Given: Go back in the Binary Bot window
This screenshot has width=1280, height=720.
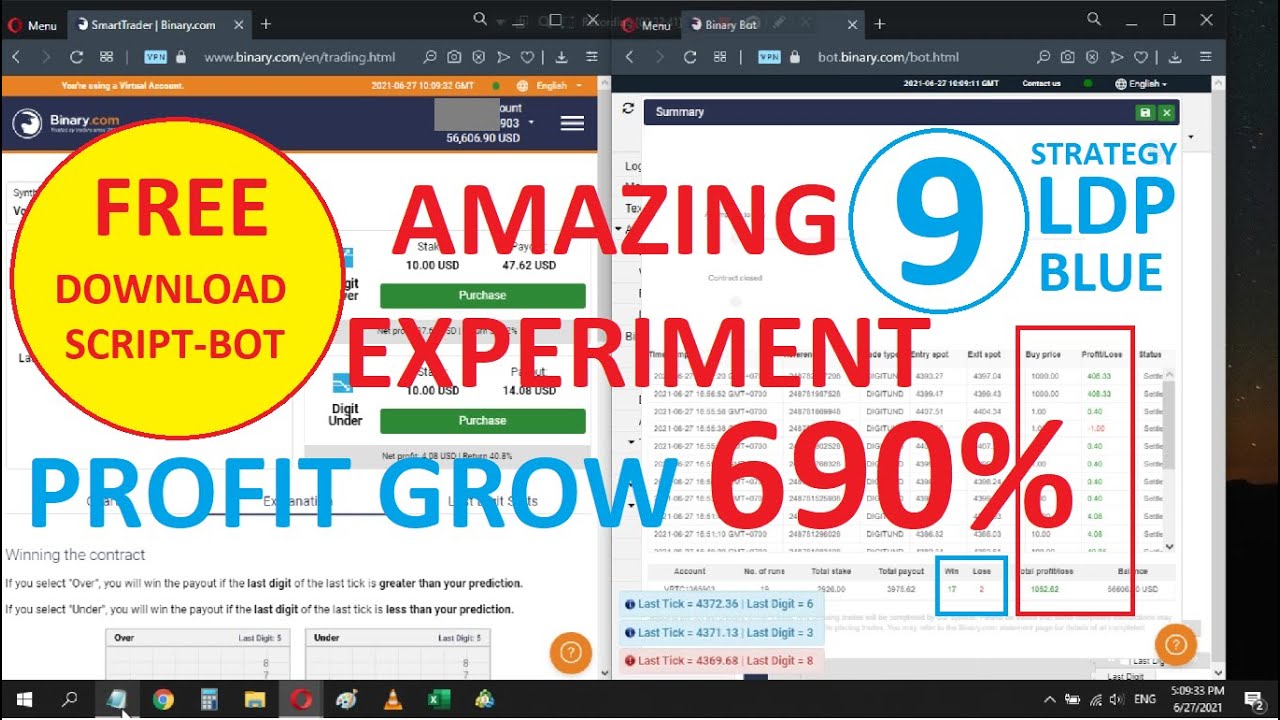Looking at the screenshot, I should tap(631, 58).
